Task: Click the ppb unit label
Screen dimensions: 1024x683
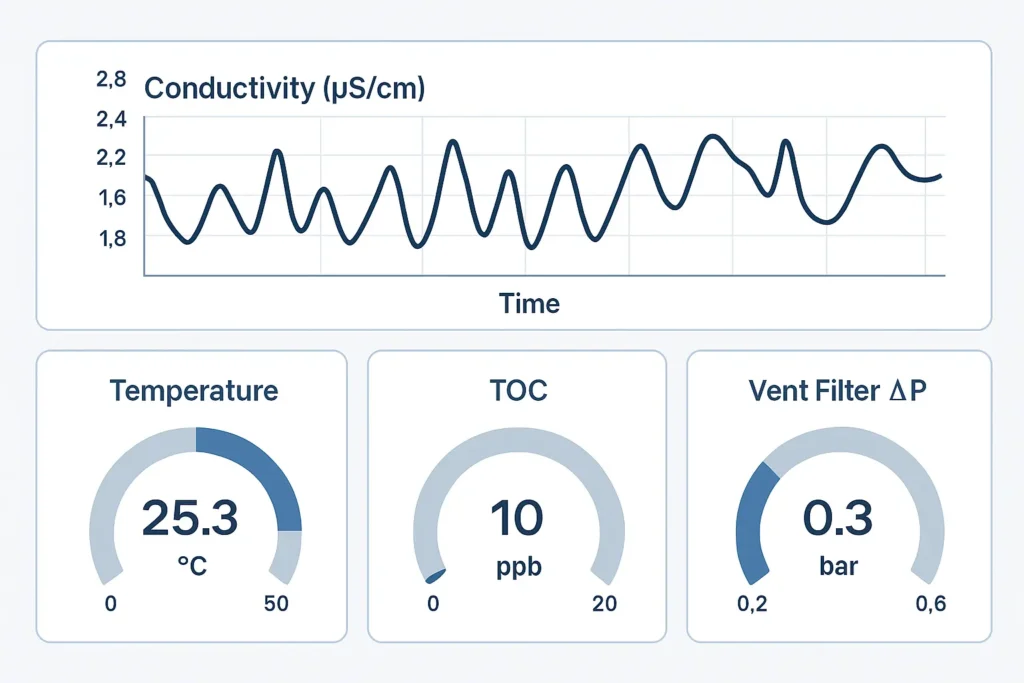Action: (x=517, y=567)
